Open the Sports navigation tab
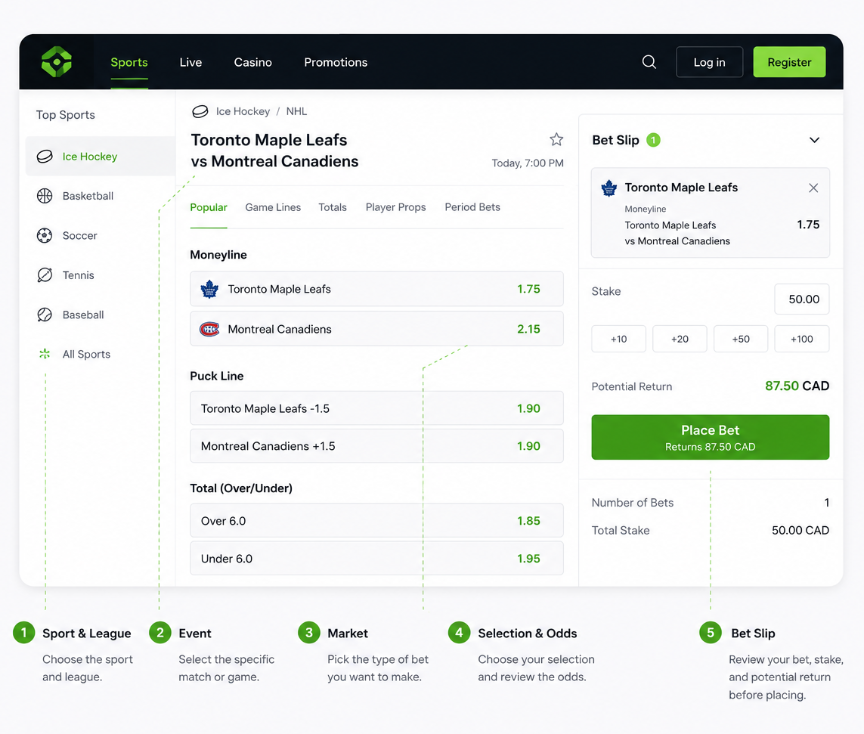The height and width of the screenshot is (734, 864). pyautogui.click(x=129, y=62)
